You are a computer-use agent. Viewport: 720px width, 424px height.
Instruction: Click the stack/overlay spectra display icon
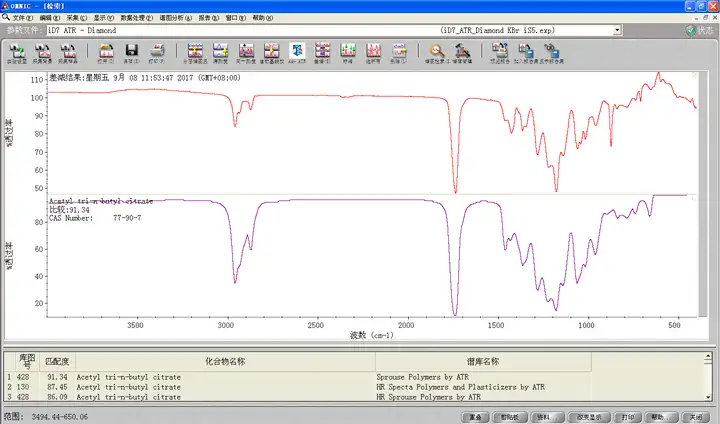click(x=195, y=53)
